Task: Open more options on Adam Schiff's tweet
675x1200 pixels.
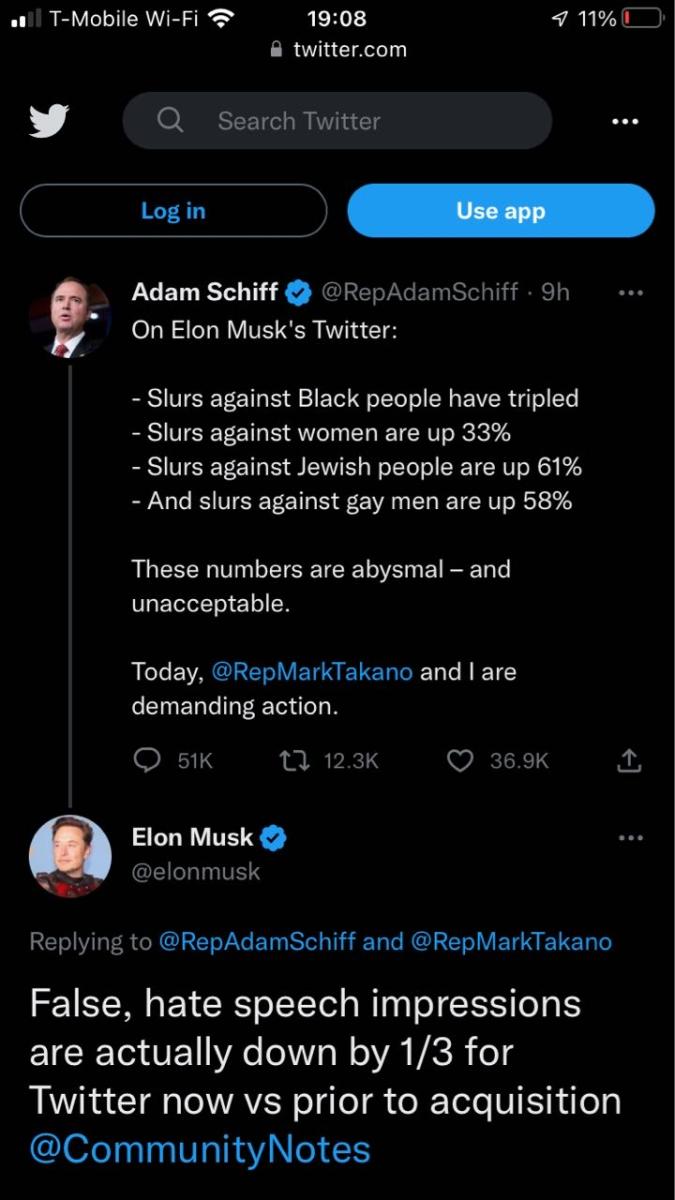Action: click(x=631, y=293)
